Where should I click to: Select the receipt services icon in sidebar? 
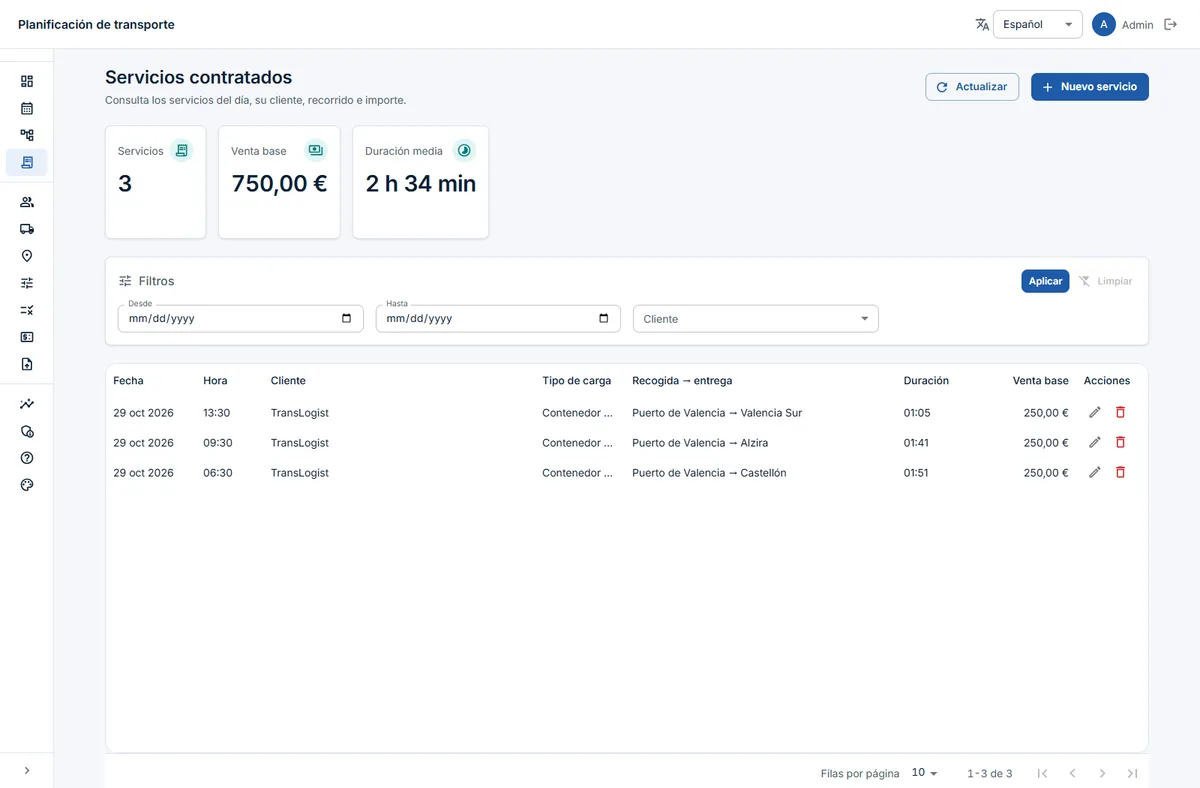pyautogui.click(x=27, y=162)
